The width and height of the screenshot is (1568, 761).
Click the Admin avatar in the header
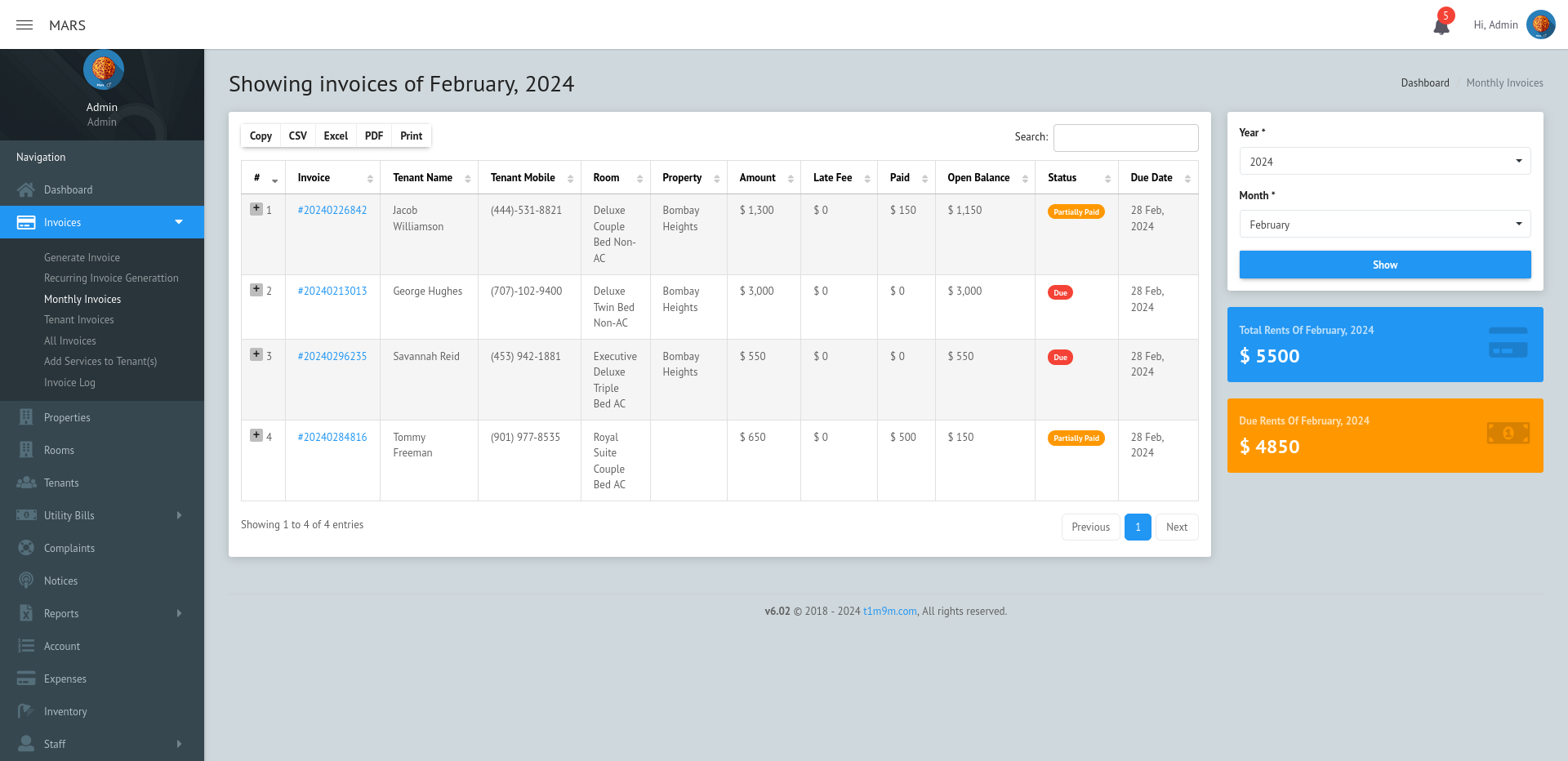(1540, 24)
